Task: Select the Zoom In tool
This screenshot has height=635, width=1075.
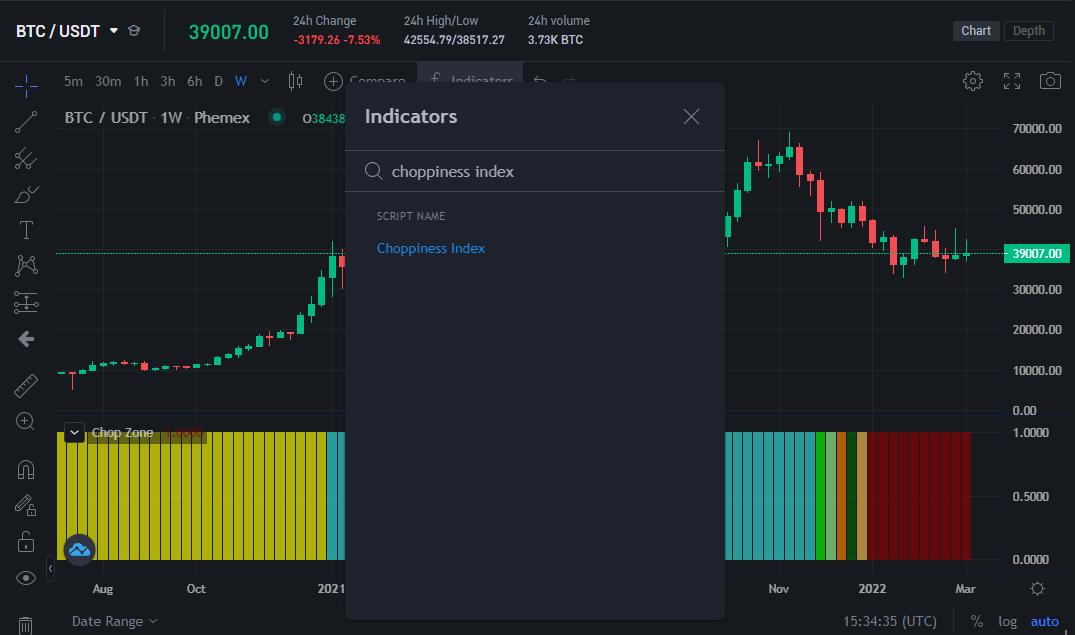Action: (25, 422)
